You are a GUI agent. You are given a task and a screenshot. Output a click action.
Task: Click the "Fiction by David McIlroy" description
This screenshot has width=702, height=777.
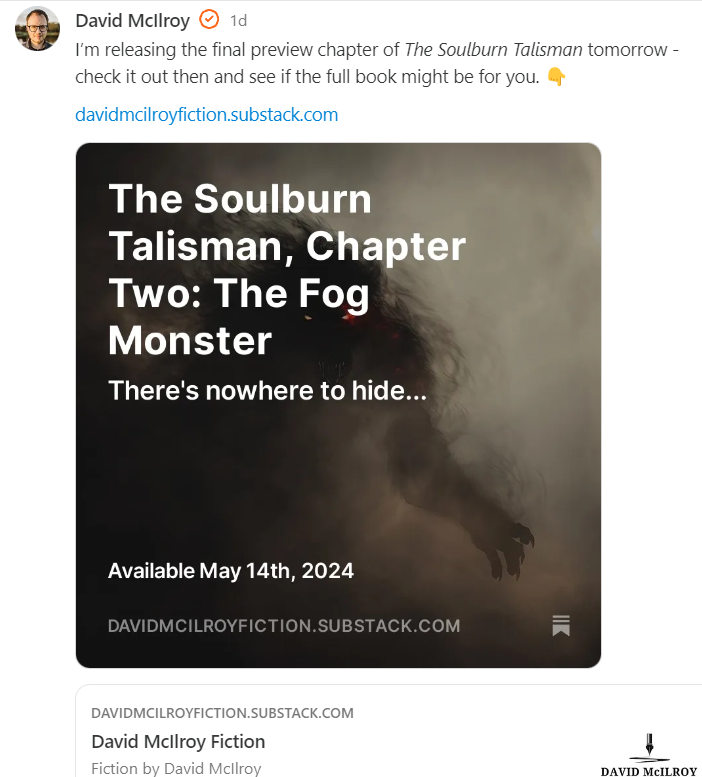(x=176, y=769)
